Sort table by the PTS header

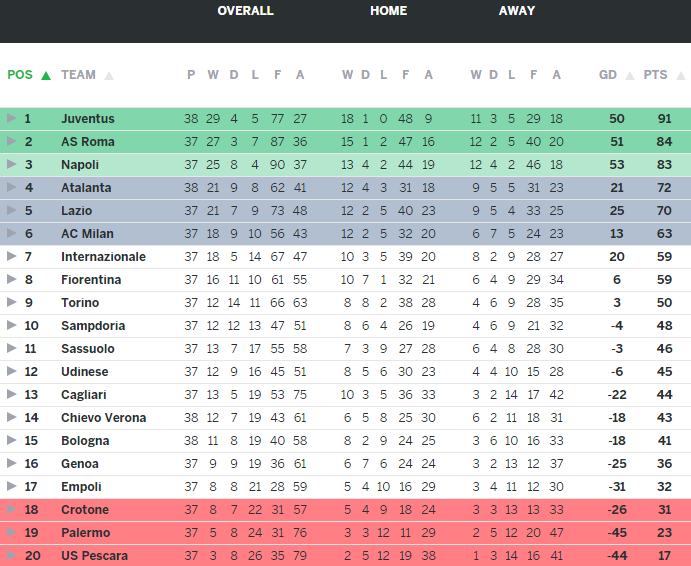click(x=655, y=75)
